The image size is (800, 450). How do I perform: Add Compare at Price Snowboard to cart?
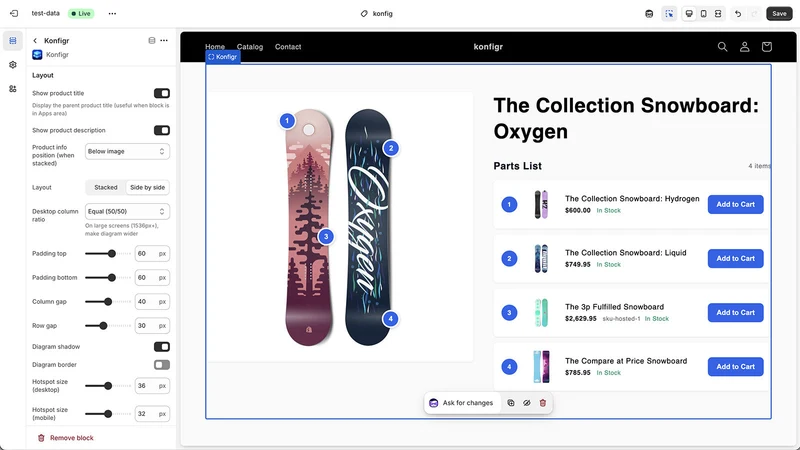(735, 367)
